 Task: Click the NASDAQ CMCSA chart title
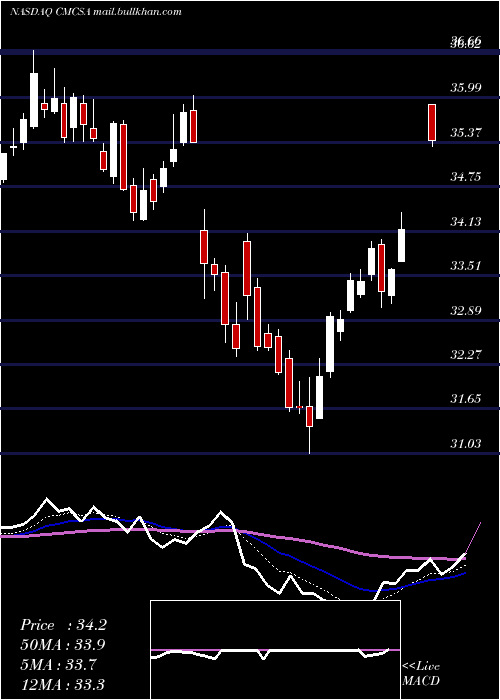coord(96,12)
